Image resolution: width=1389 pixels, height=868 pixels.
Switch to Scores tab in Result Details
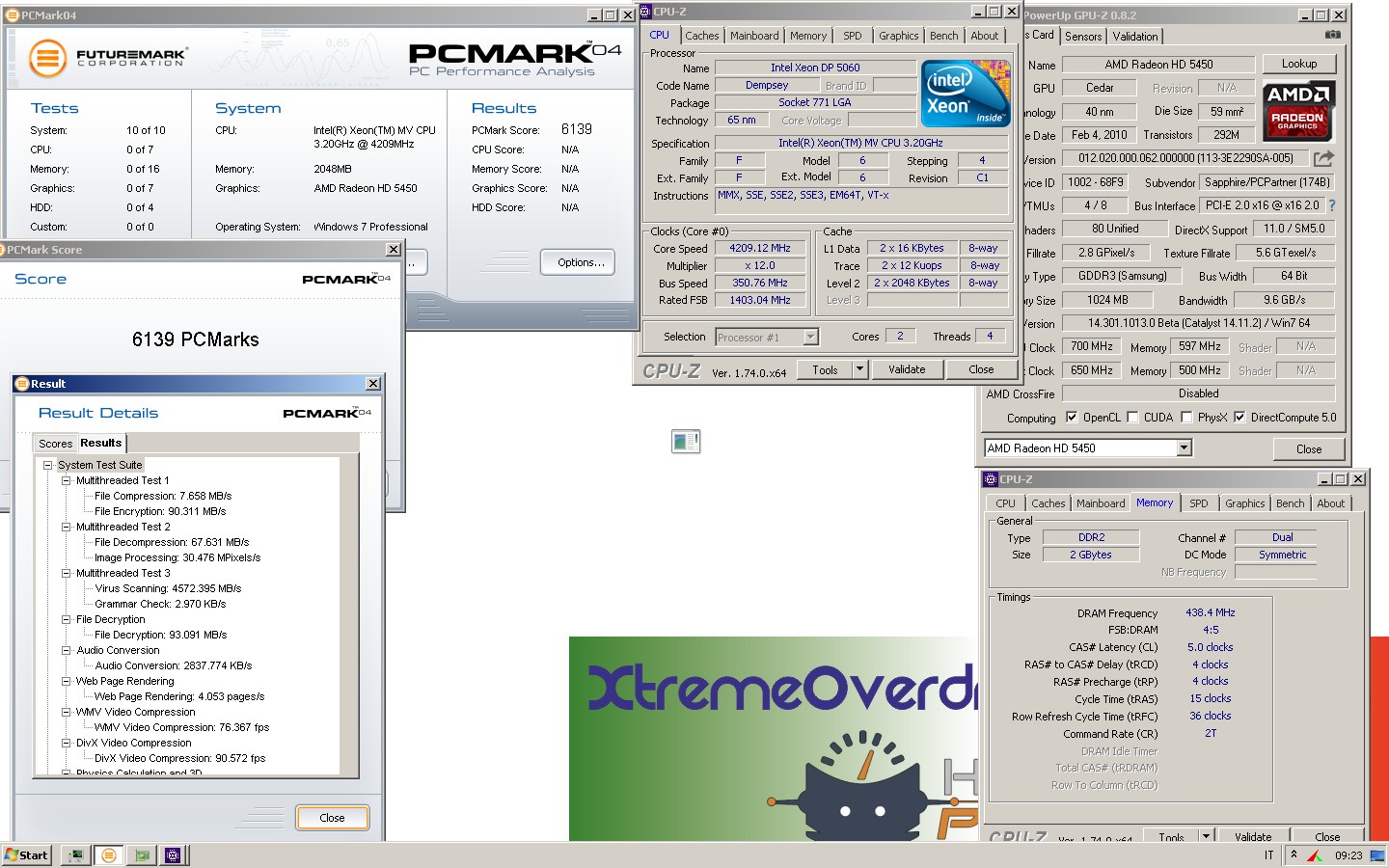tap(56, 444)
